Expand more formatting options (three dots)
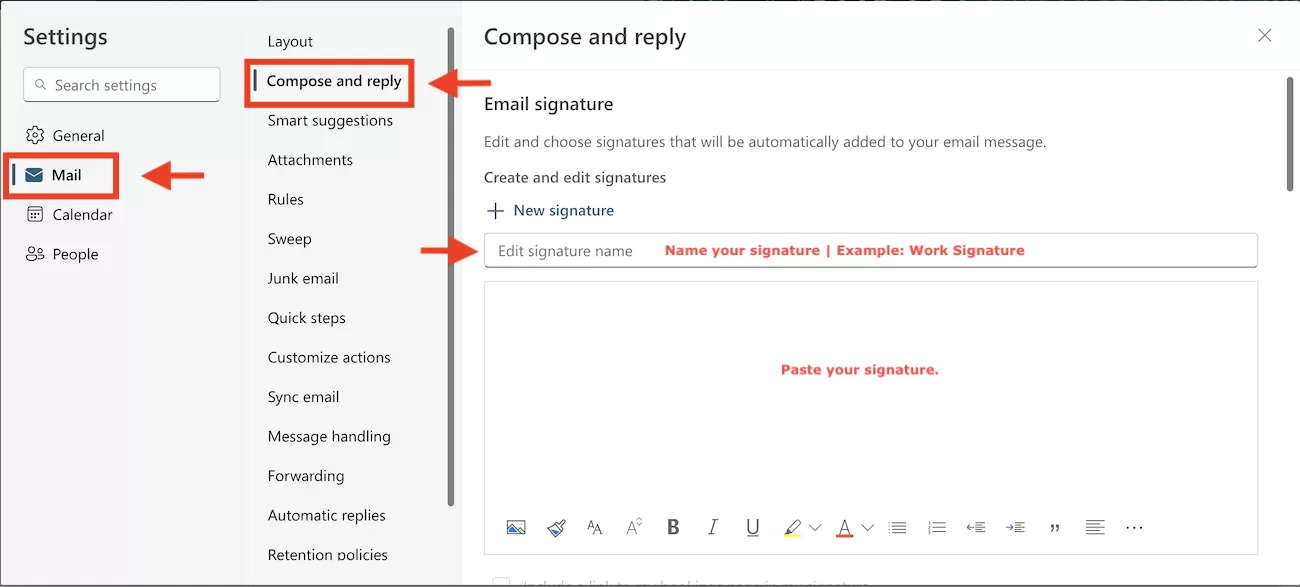1300x587 pixels. (1134, 527)
